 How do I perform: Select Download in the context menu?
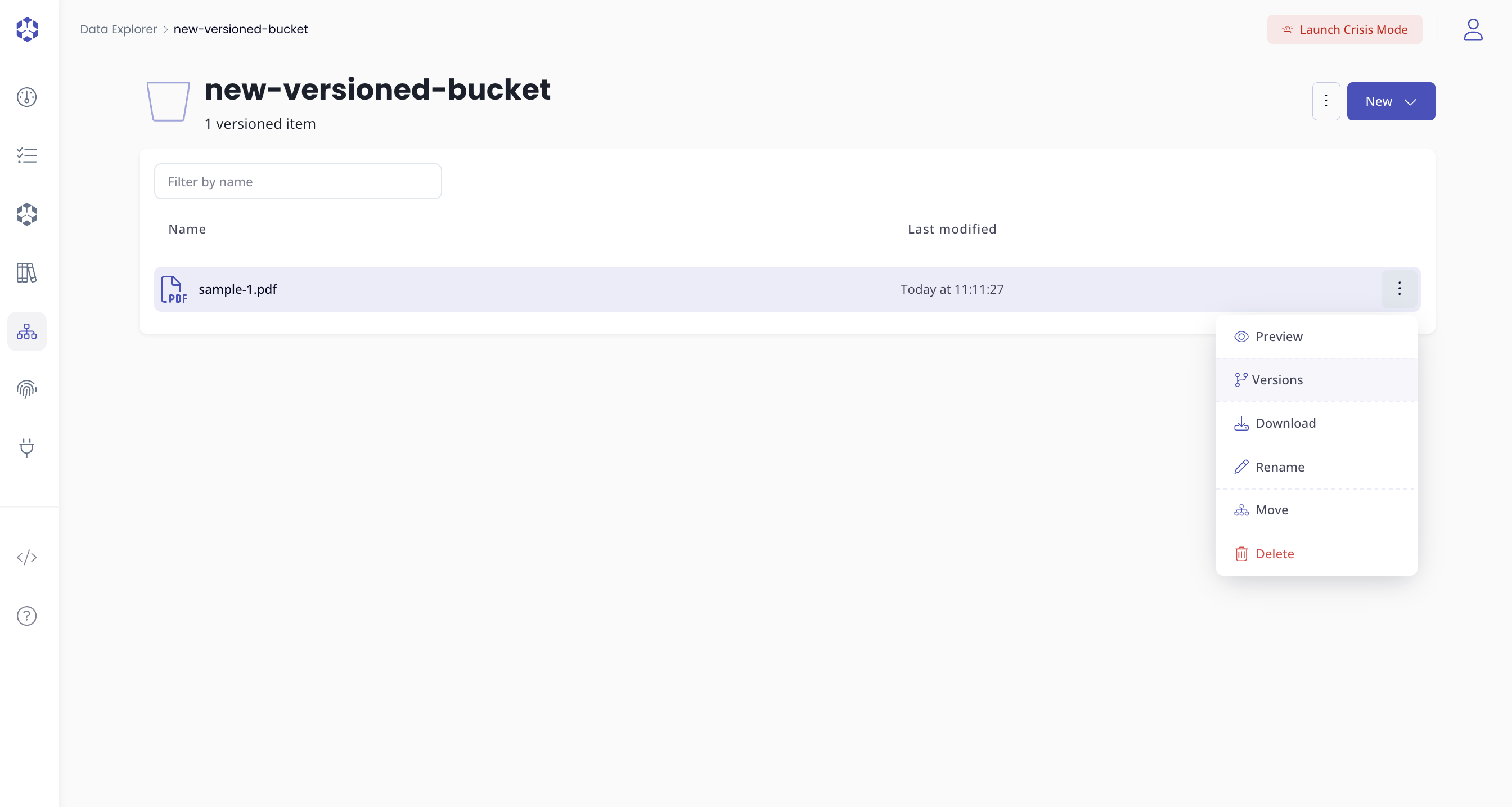pyautogui.click(x=1285, y=422)
